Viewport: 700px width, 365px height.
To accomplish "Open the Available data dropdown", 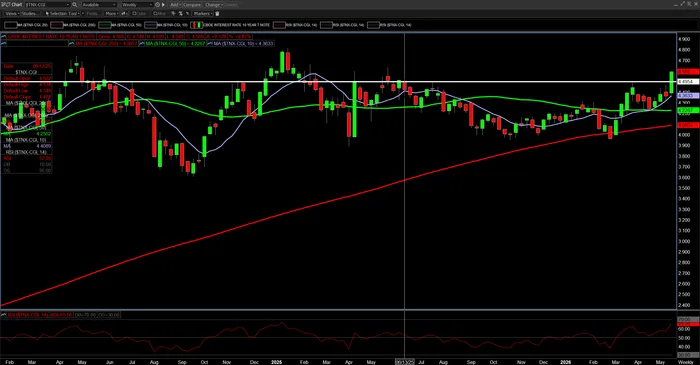I will (99, 4).
